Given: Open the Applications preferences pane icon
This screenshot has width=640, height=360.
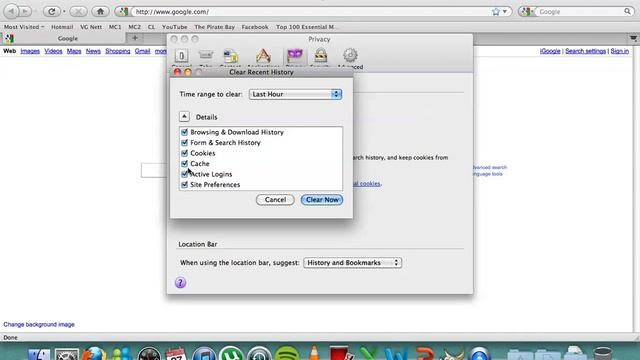Looking at the screenshot, I should tap(263, 56).
